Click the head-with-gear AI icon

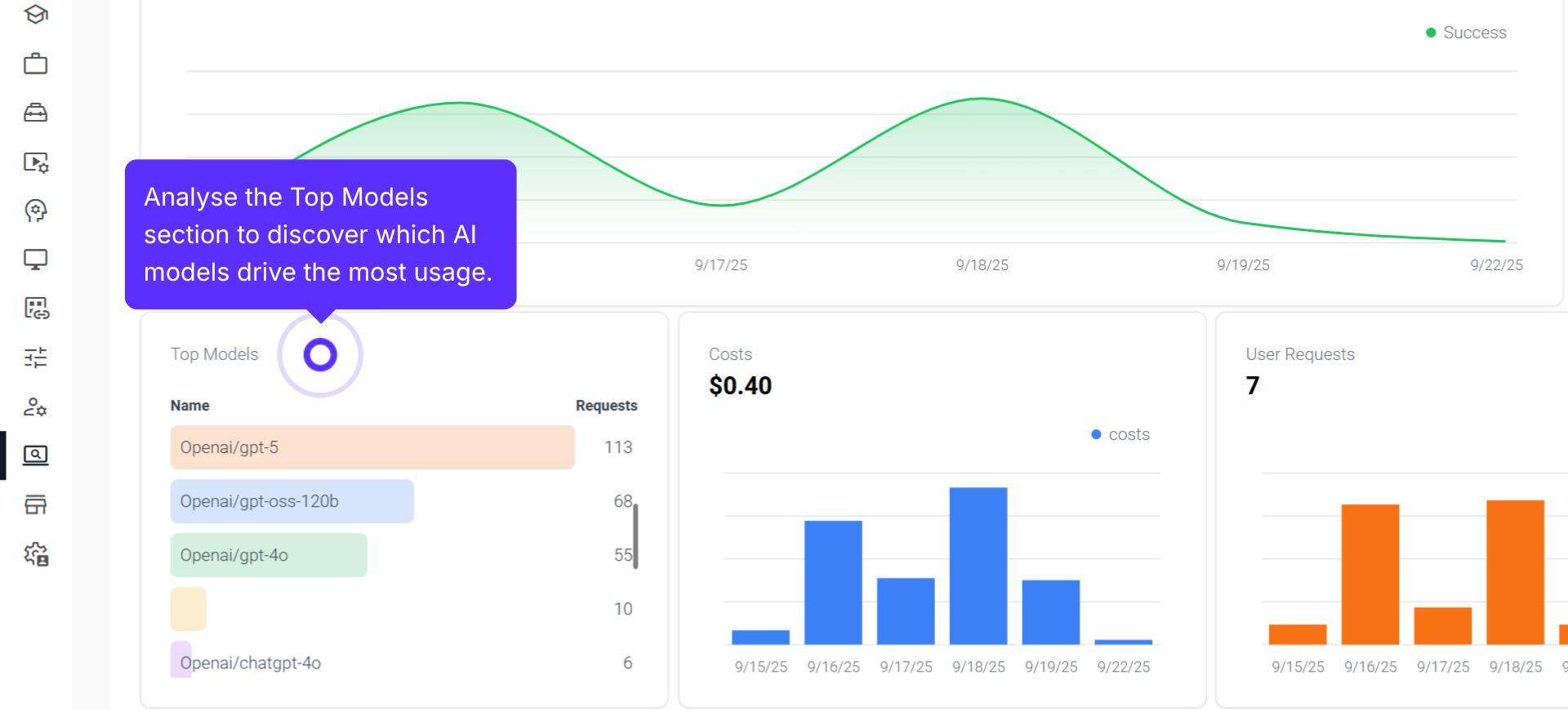[35, 211]
